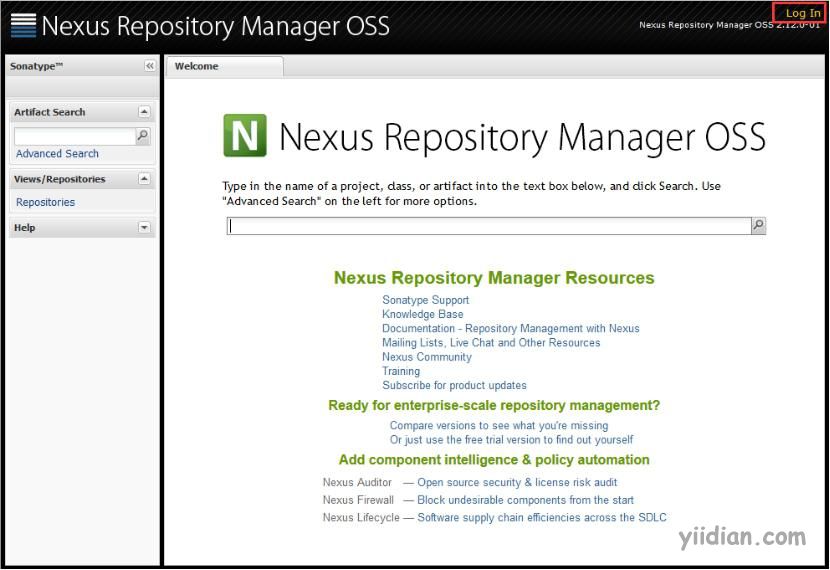Click the sidebar artifact search magnifier icon
The height and width of the screenshot is (570, 830).
pyautogui.click(x=142, y=136)
